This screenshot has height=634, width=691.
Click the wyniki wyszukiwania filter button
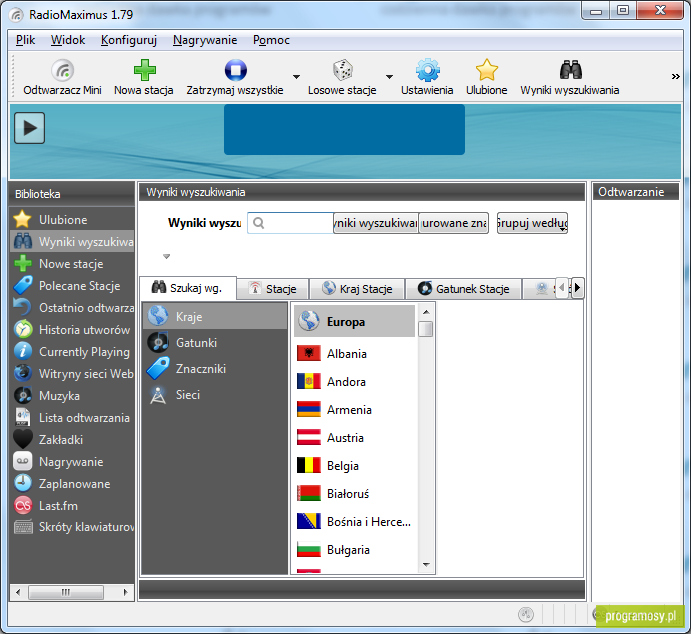[x=375, y=223]
